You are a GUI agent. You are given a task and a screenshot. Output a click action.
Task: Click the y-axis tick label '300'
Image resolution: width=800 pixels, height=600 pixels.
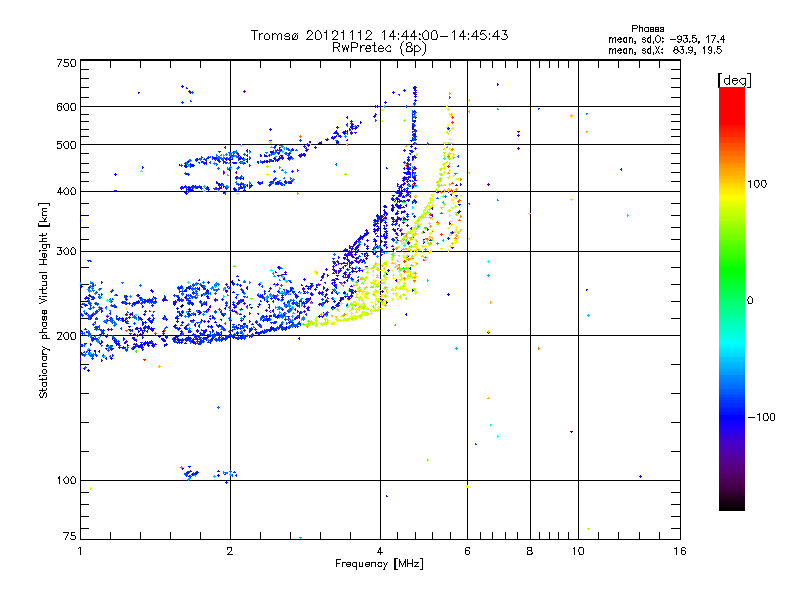point(66,251)
